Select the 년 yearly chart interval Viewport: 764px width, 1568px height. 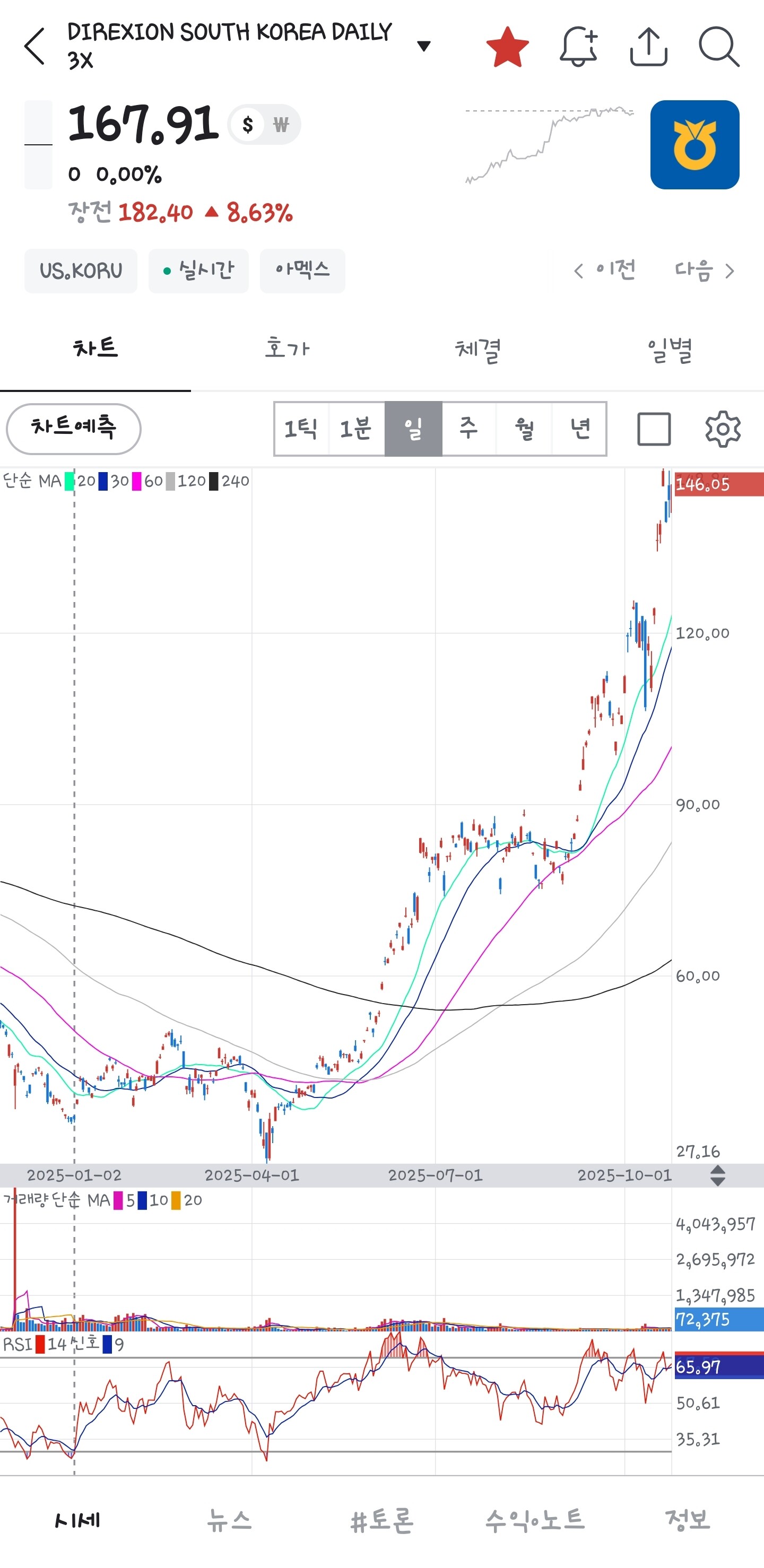pyautogui.click(x=579, y=429)
